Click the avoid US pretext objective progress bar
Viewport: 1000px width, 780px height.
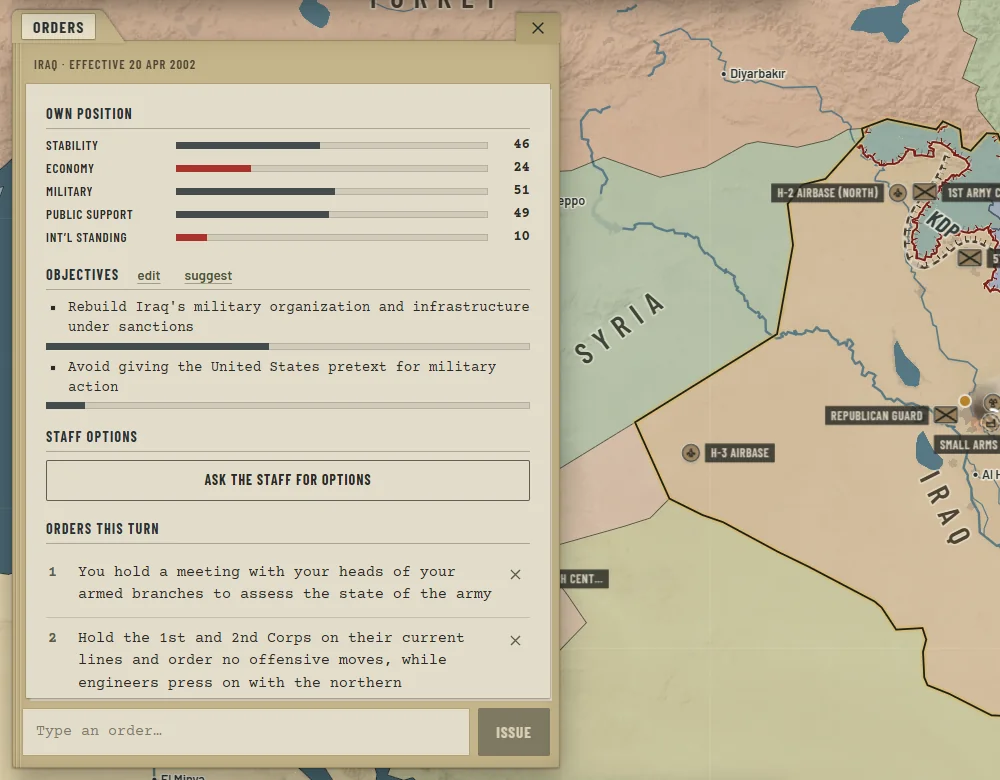click(288, 405)
